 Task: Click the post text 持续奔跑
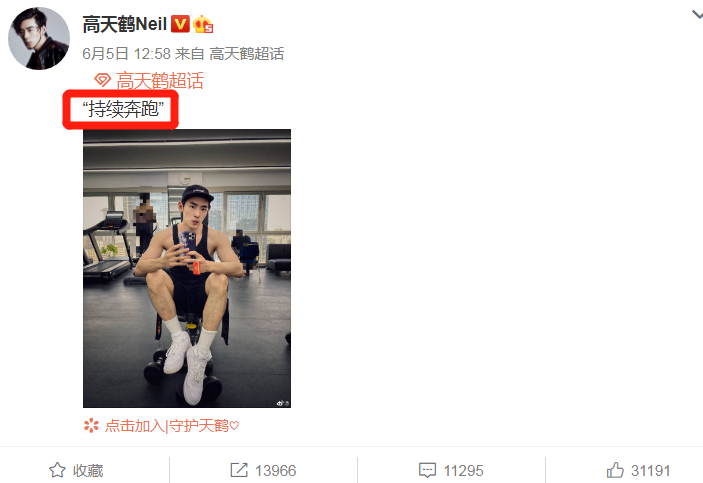(x=123, y=109)
